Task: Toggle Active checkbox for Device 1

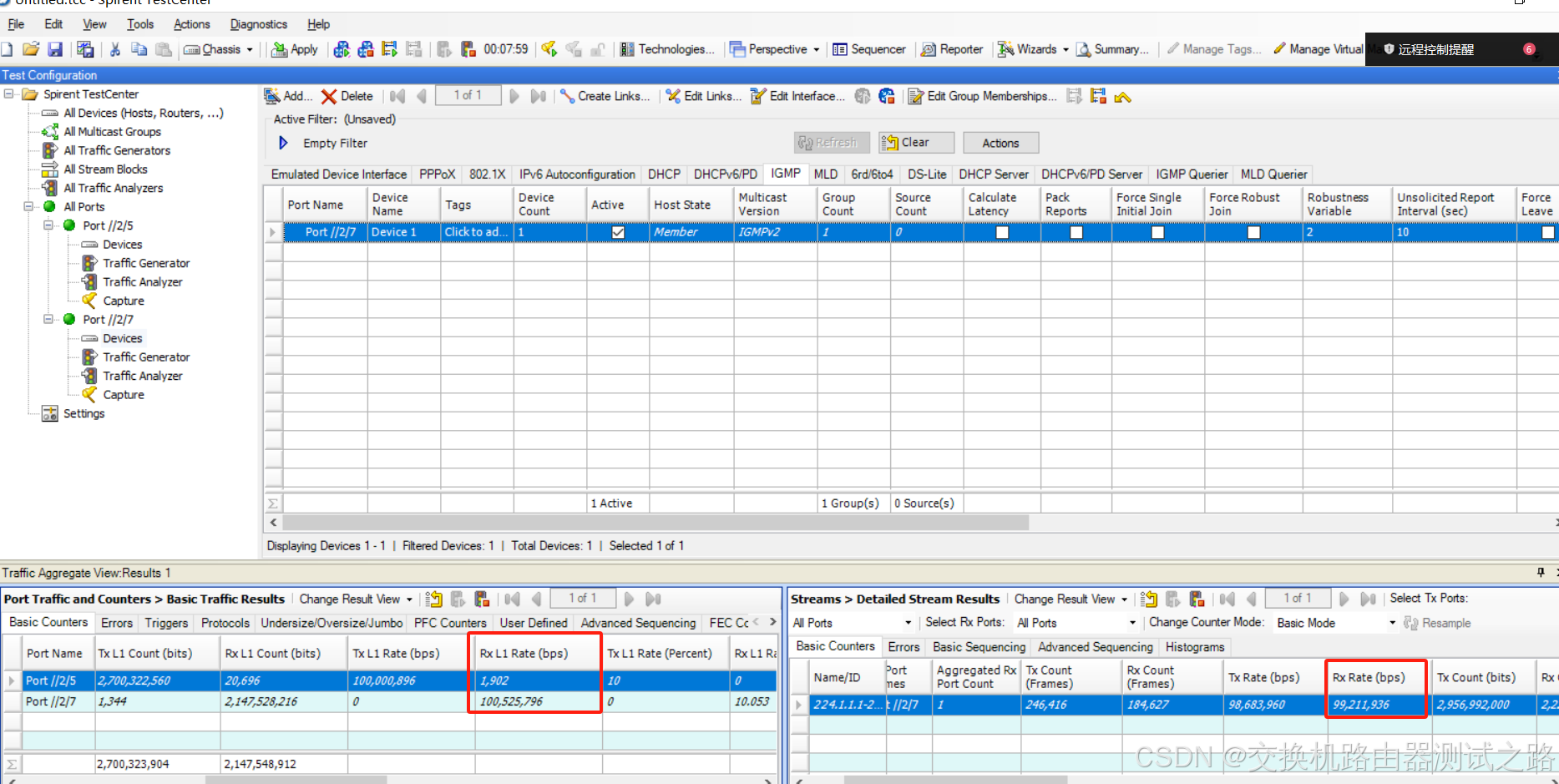Action: [618, 232]
